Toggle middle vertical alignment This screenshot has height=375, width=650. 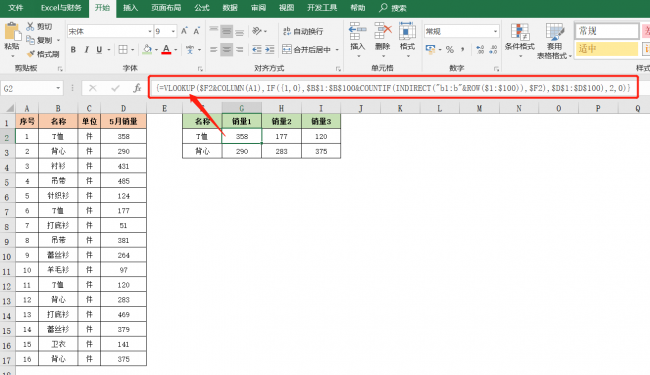(x=226, y=31)
